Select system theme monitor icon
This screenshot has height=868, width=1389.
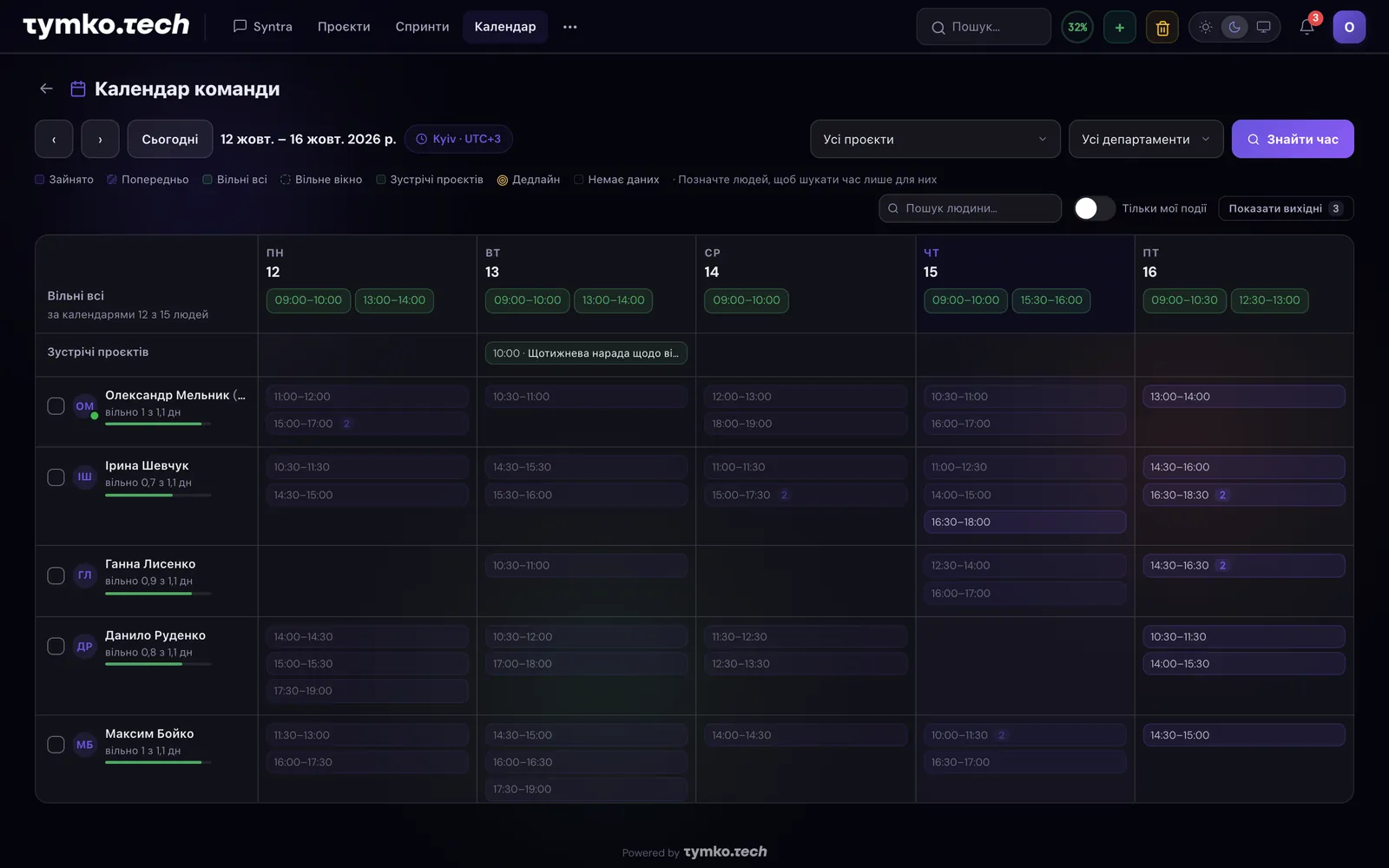(x=1263, y=27)
